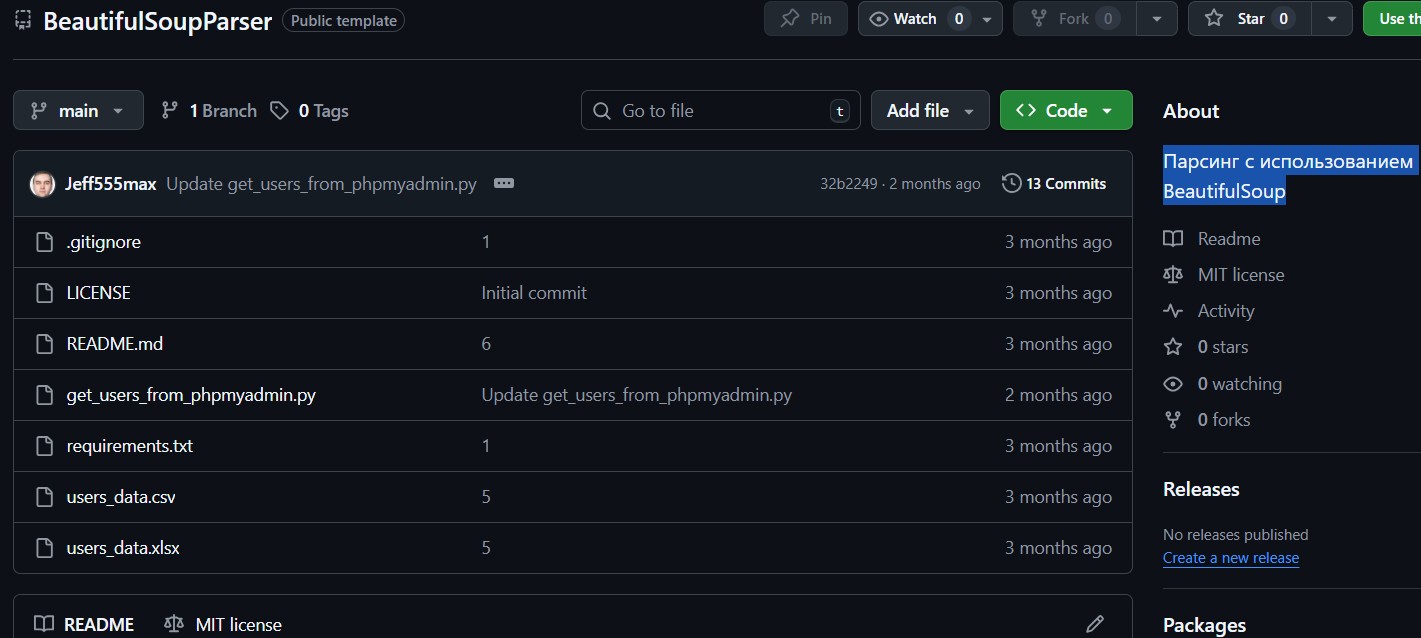1421x638 pixels.
Task: Open the Fork options dropdown arrow
Action: (1157, 19)
